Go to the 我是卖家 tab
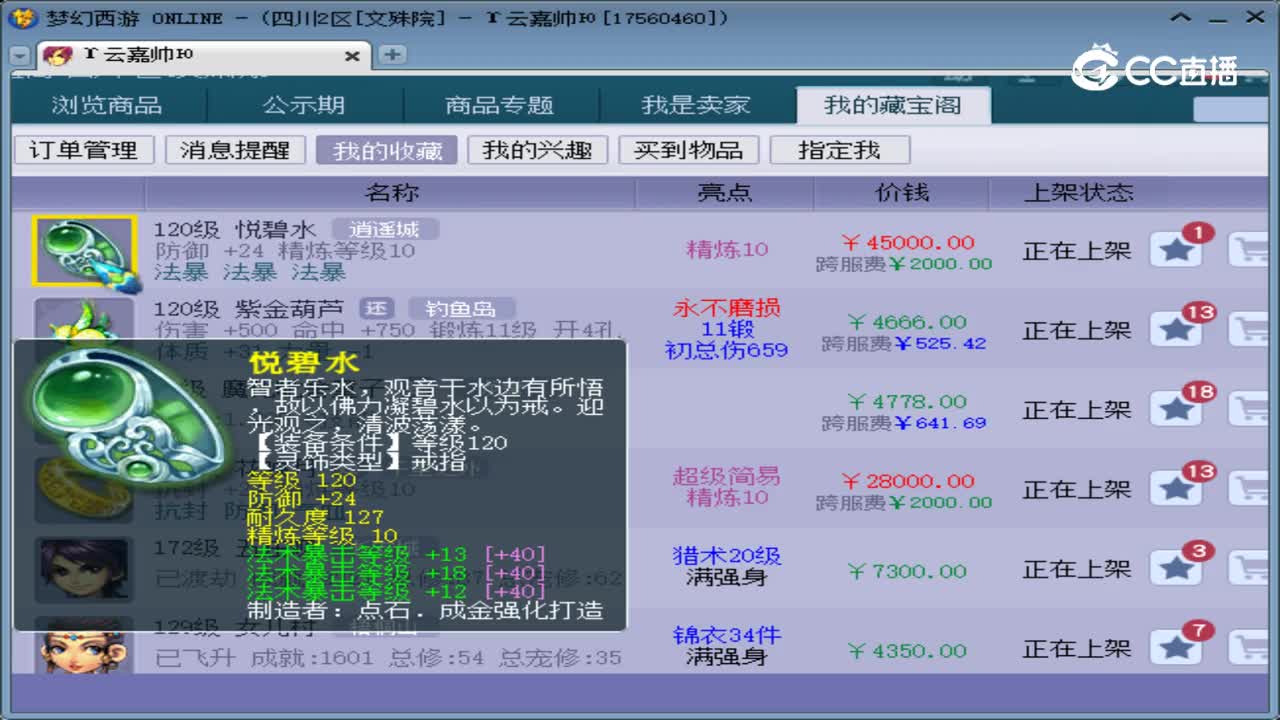 coord(696,105)
